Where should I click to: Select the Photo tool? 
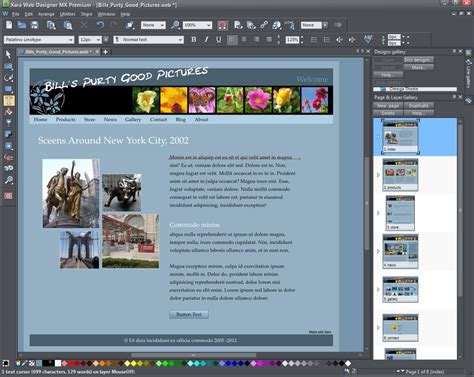tap(8, 66)
